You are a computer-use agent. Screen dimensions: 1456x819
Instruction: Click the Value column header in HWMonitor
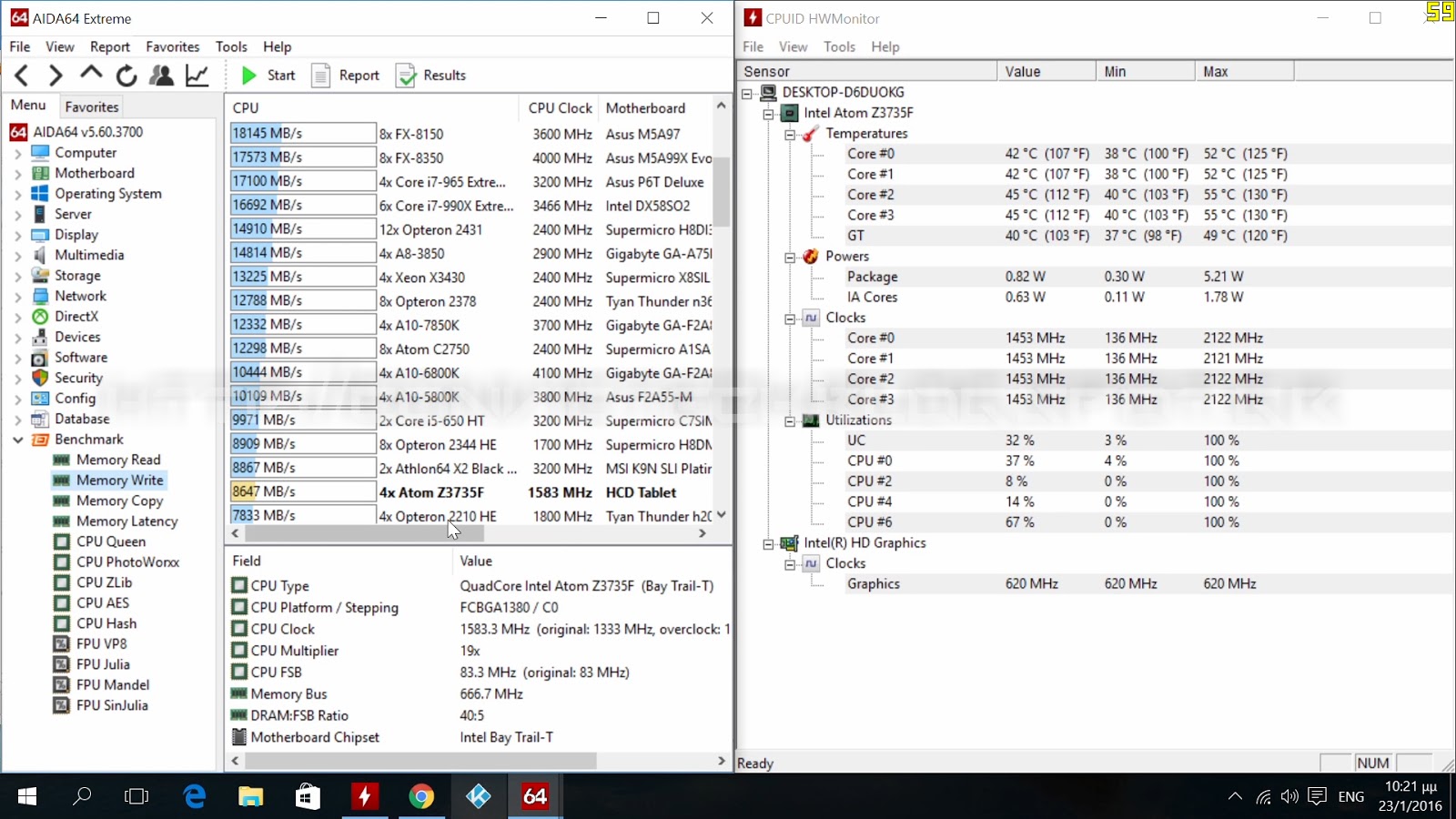click(x=1046, y=71)
